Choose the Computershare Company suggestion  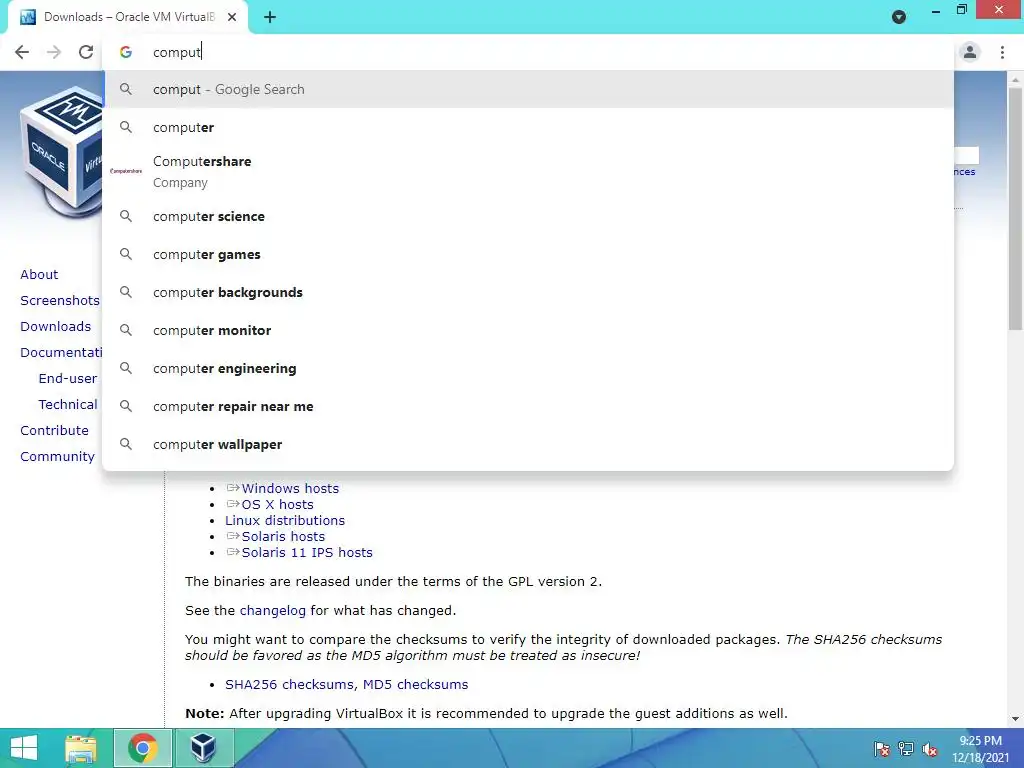(x=528, y=172)
